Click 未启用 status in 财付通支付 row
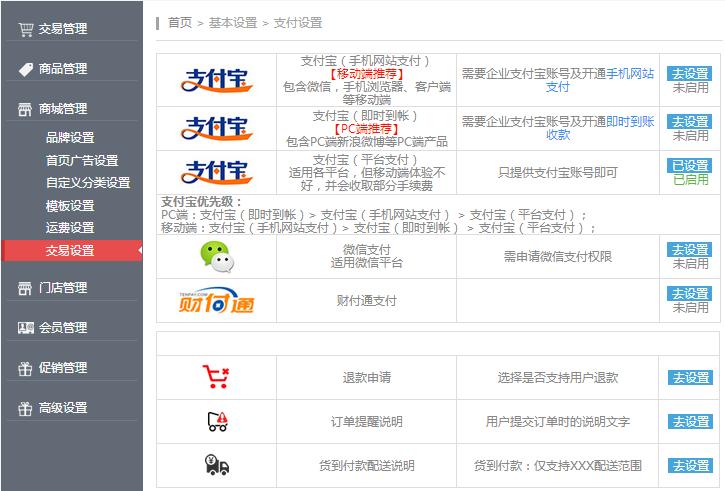725x491 pixels. pos(690,307)
